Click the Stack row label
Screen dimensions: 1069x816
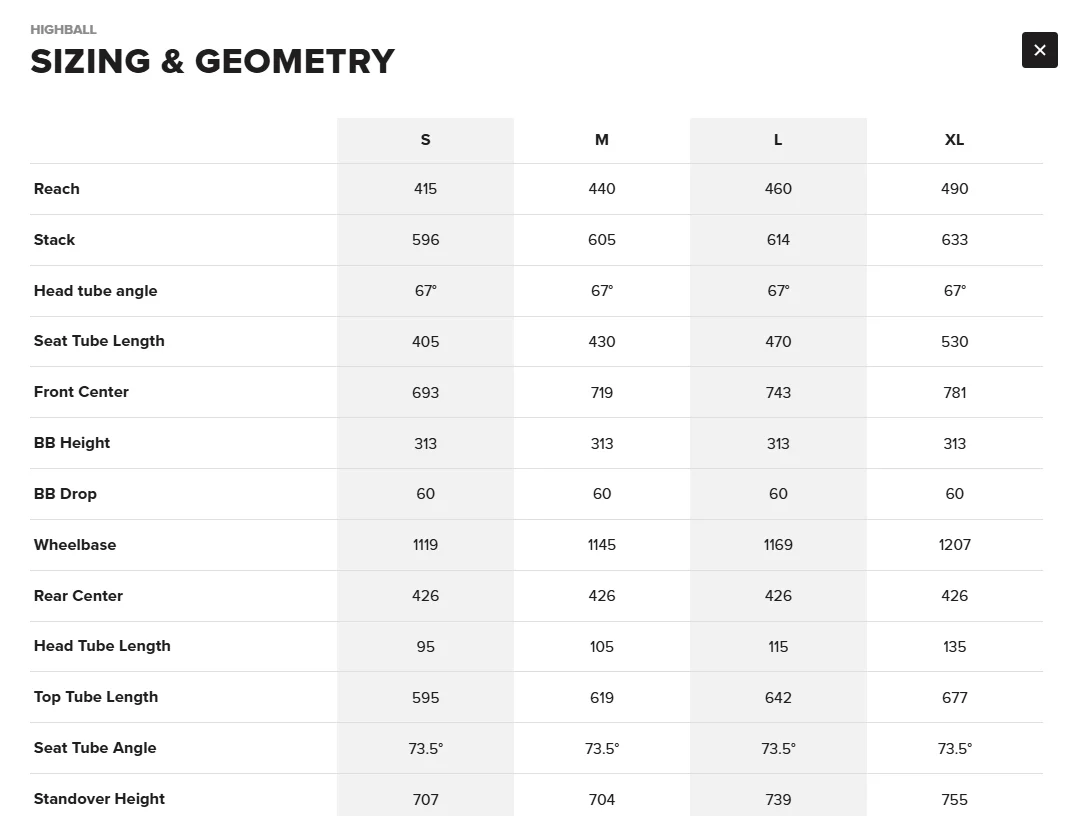[x=55, y=240]
